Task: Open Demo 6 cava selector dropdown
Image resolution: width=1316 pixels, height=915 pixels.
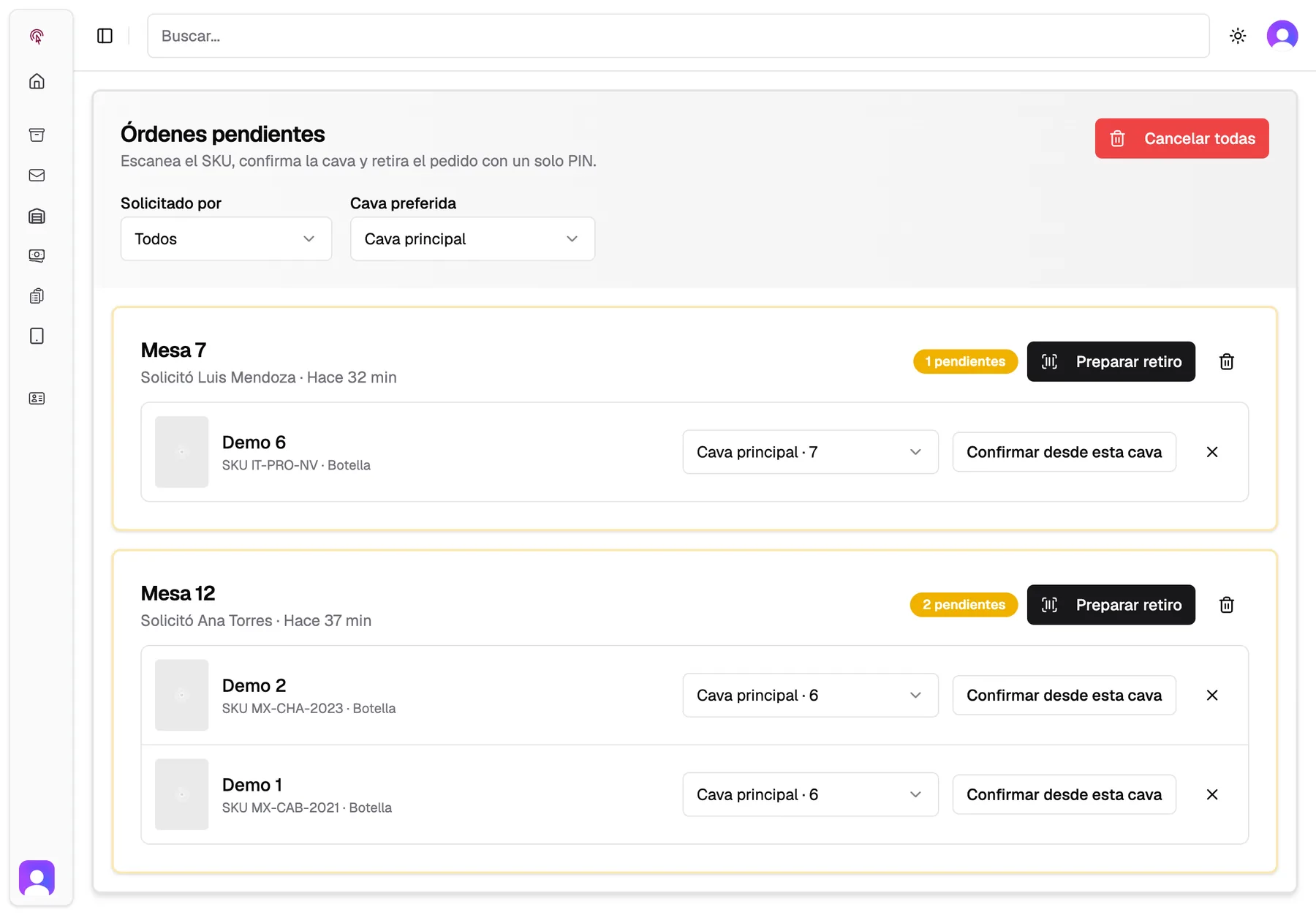Action: point(810,452)
